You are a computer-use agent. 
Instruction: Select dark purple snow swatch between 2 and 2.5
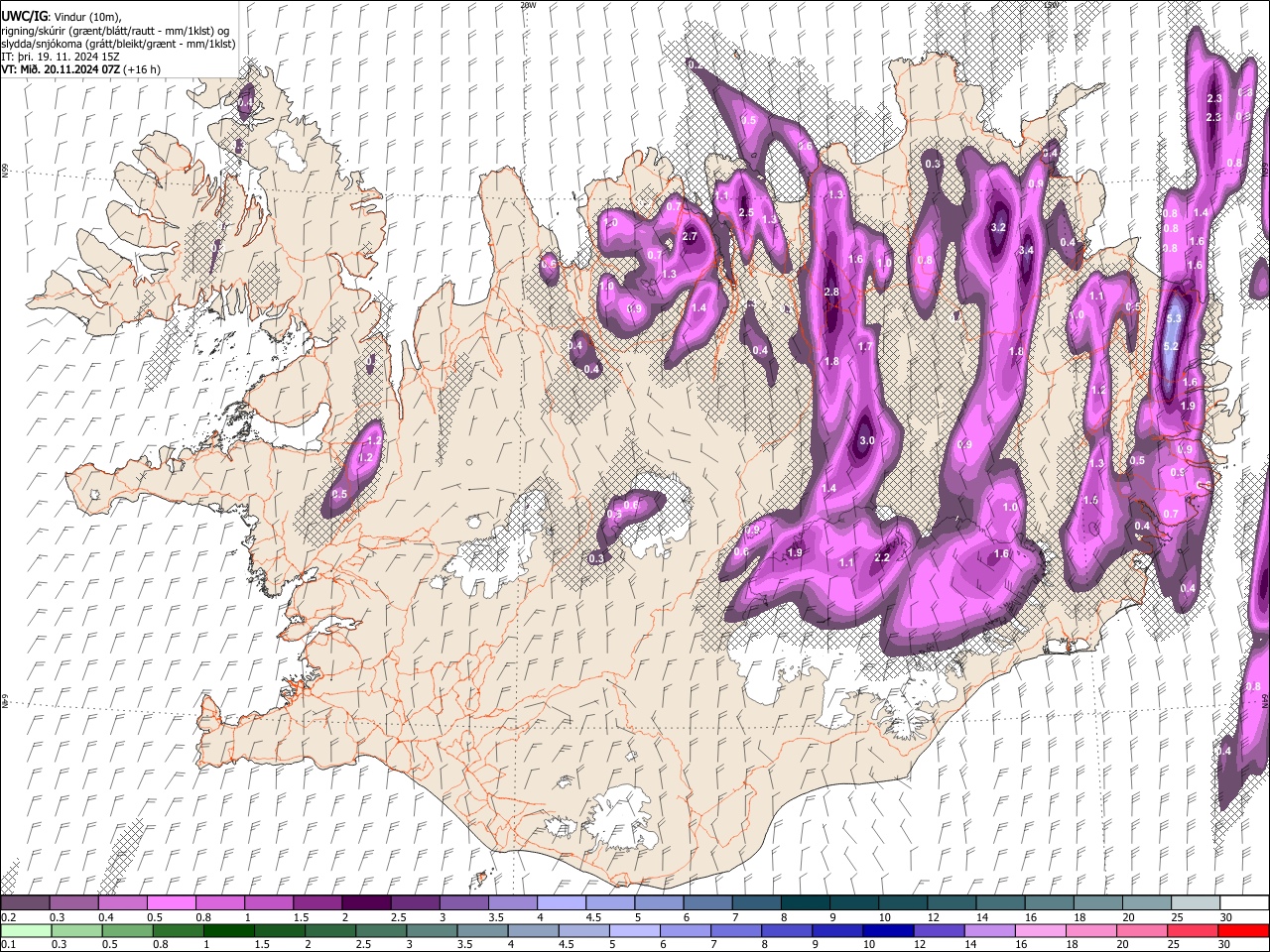[x=365, y=903]
